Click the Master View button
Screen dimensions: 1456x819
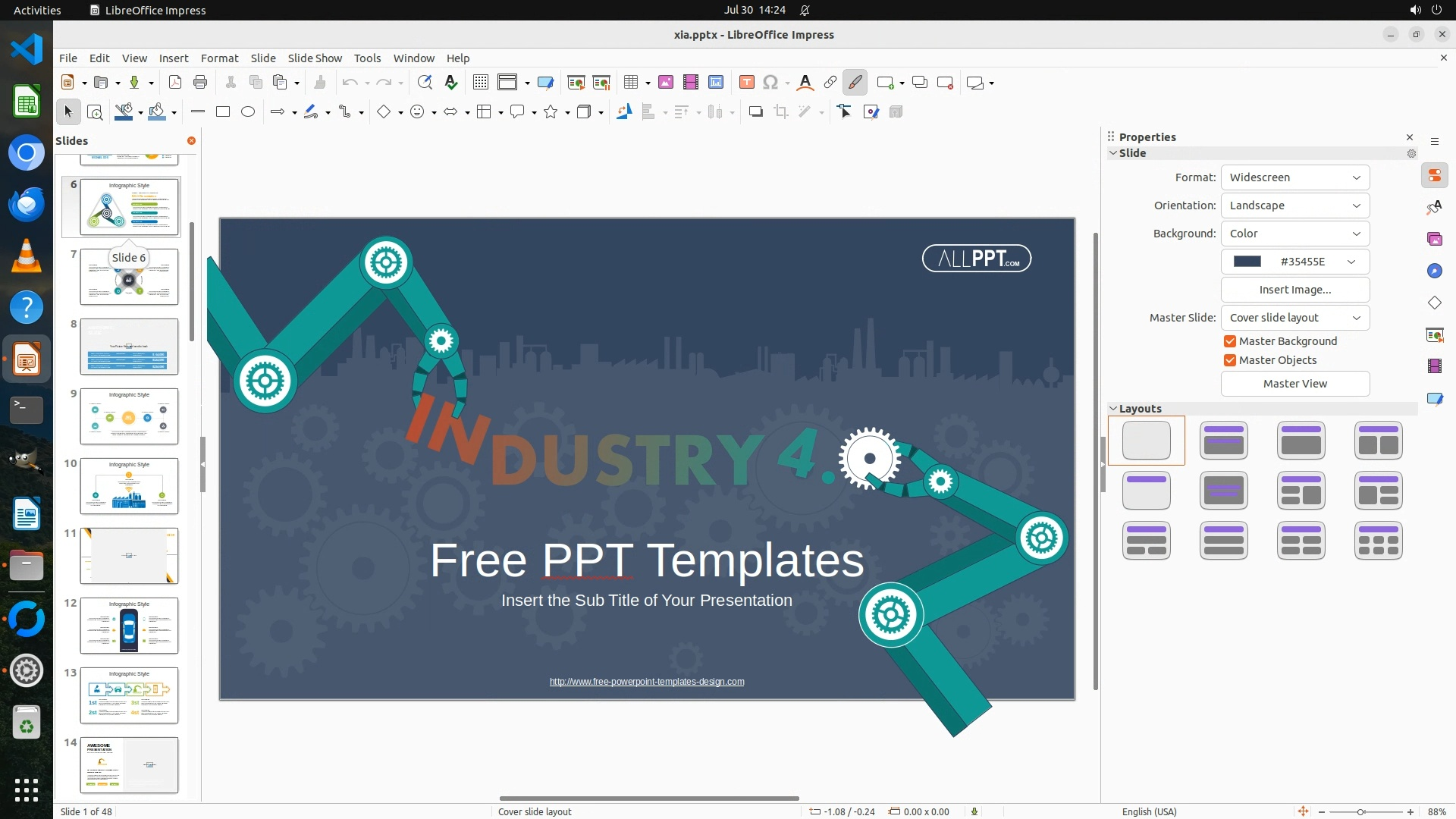click(x=1294, y=384)
